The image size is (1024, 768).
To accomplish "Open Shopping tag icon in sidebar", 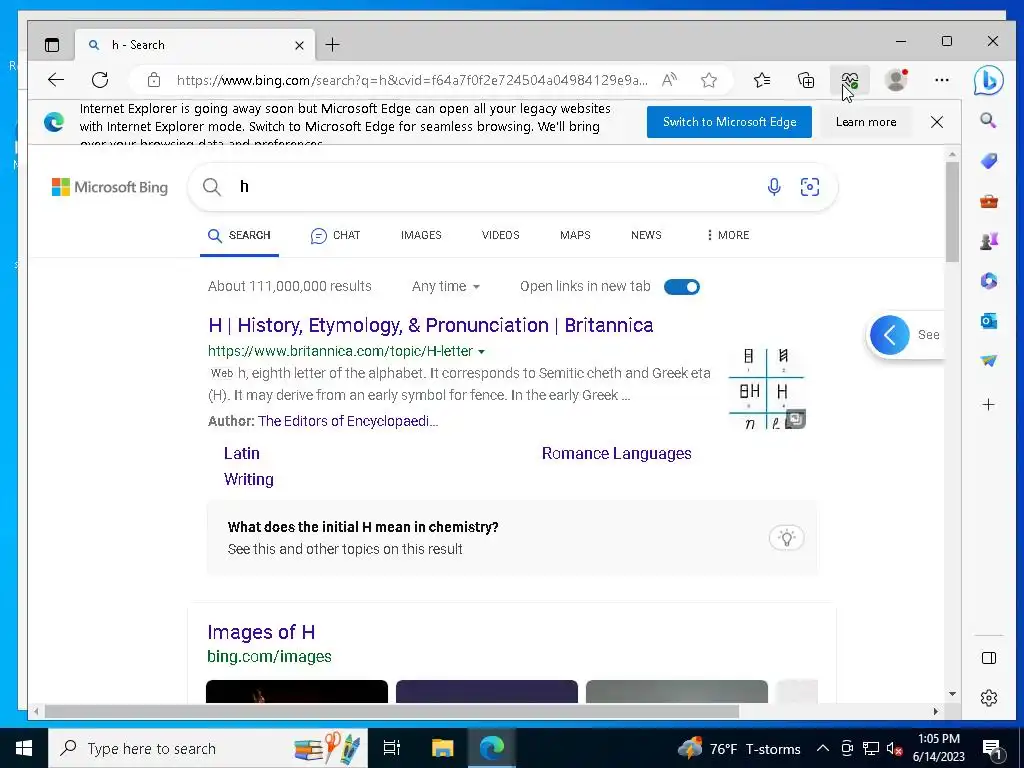I will point(989,161).
